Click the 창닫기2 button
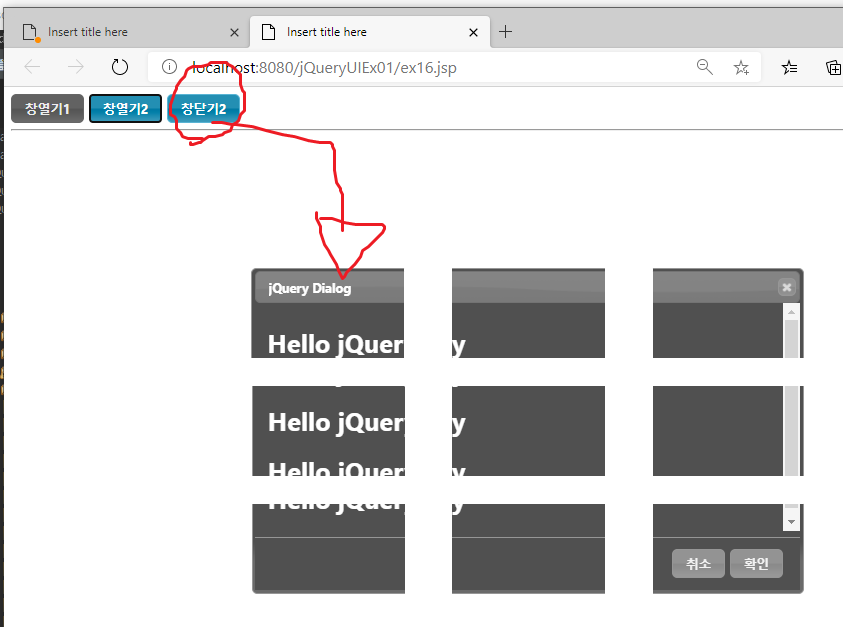 point(203,109)
